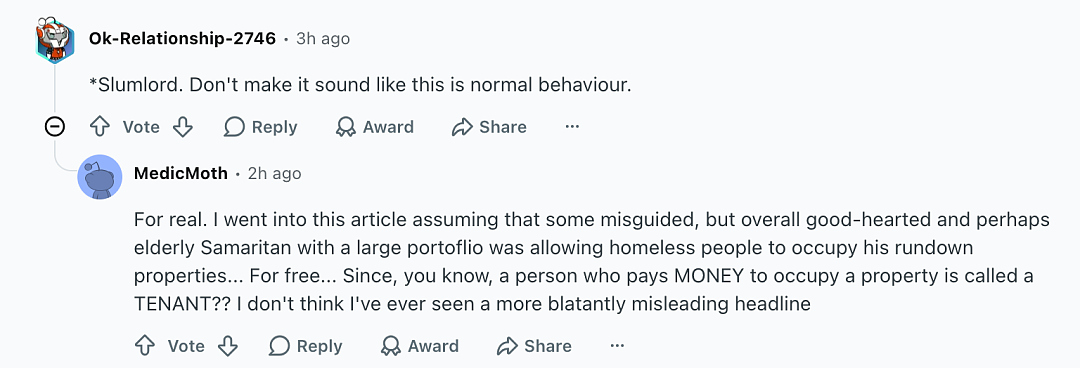Upvote Ok-Relationship-2746's comment

[101, 127]
